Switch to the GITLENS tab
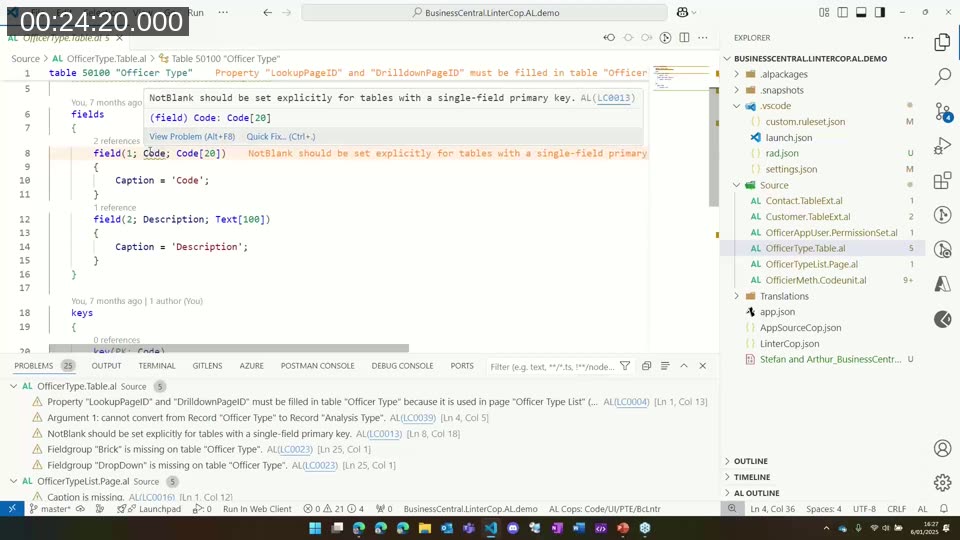960x540 pixels. (208, 366)
